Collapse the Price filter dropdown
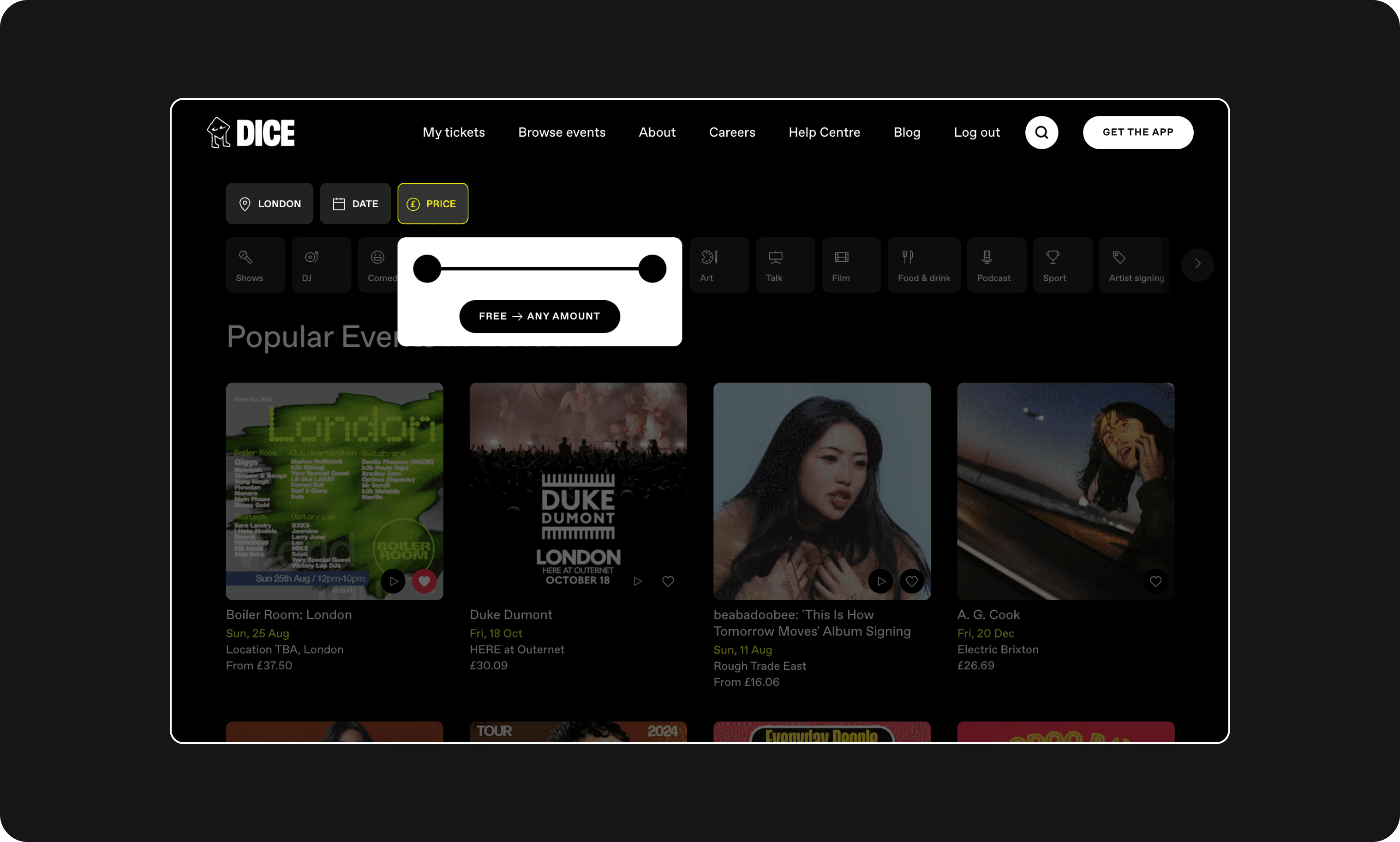The width and height of the screenshot is (1400, 842). point(433,204)
